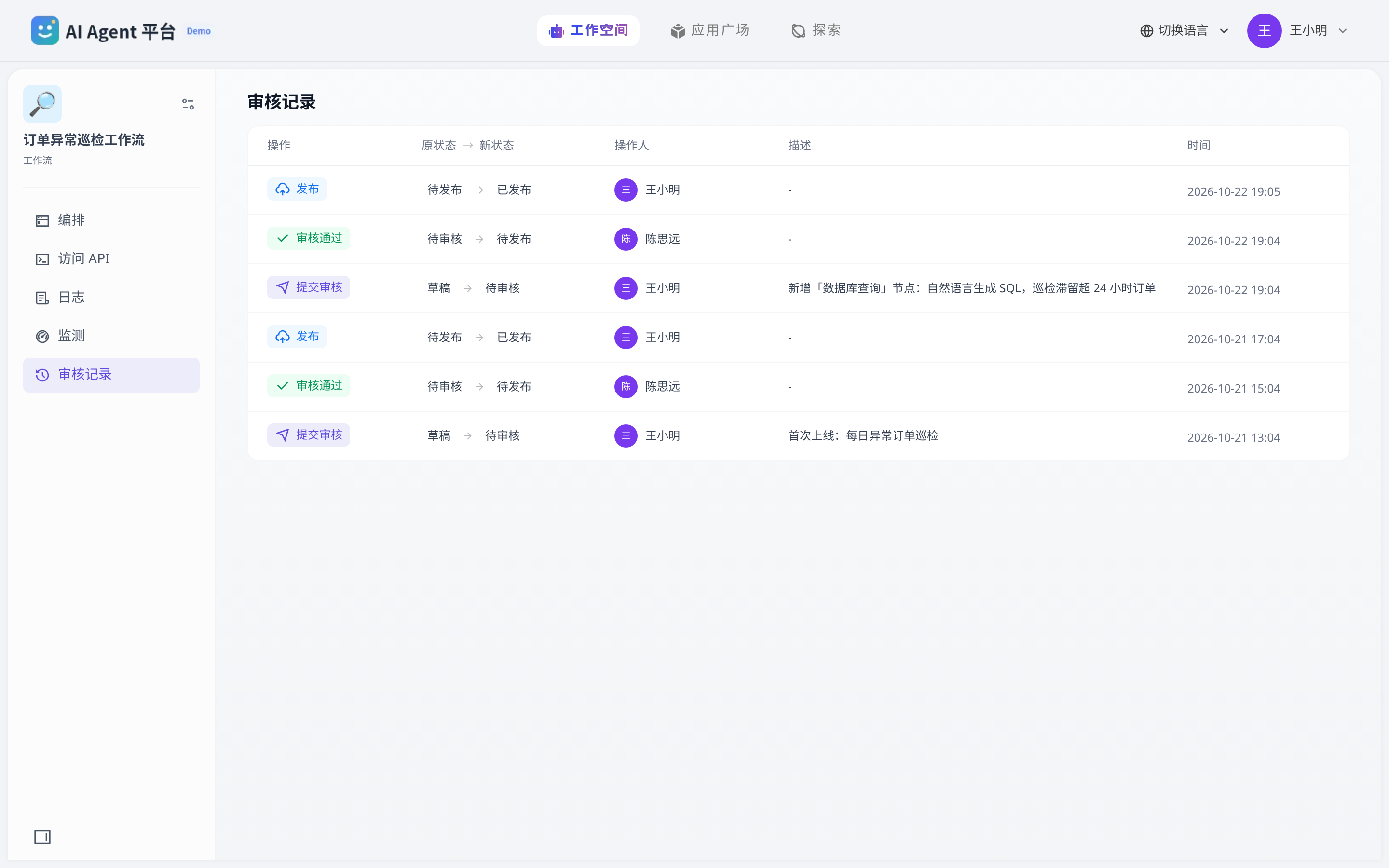Screen dimensions: 1389x868
Task: Click description starting with 新增「数据库查询」节点
Action: coord(971,288)
